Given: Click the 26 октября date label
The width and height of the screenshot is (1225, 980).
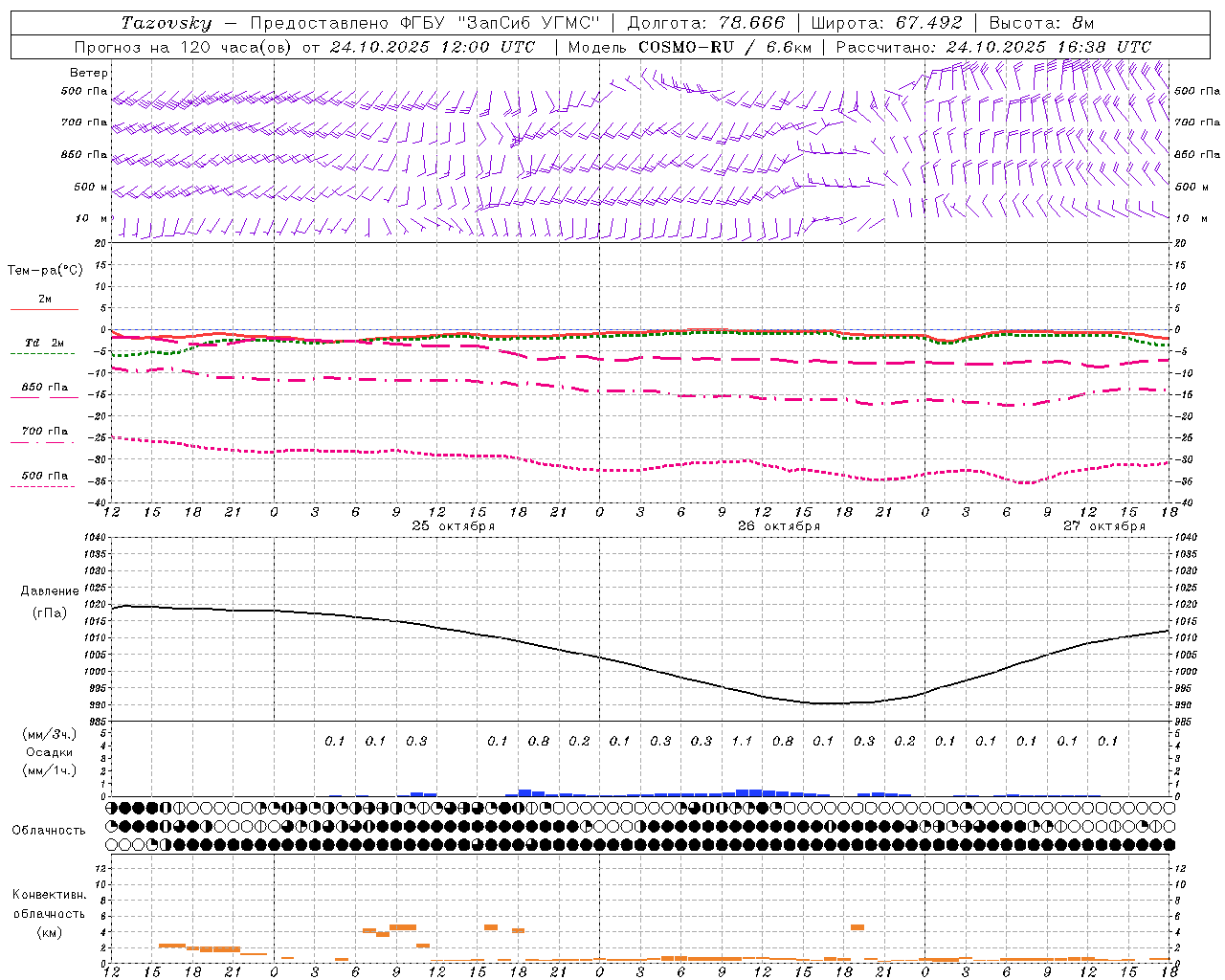Looking at the screenshot, I should (779, 526).
